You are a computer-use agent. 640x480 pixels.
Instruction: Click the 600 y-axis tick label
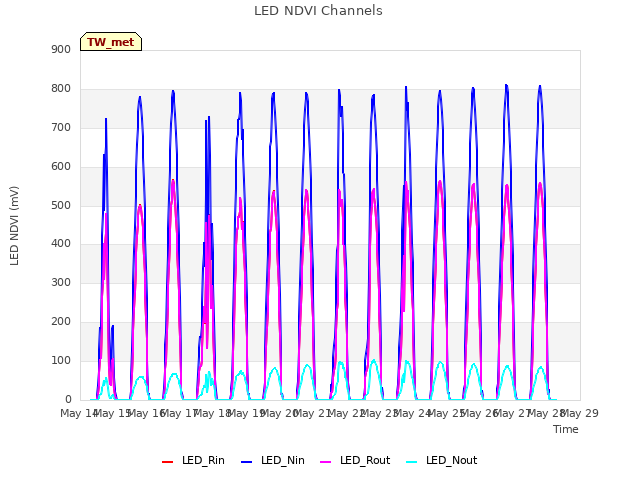pyautogui.click(x=61, y=167)
